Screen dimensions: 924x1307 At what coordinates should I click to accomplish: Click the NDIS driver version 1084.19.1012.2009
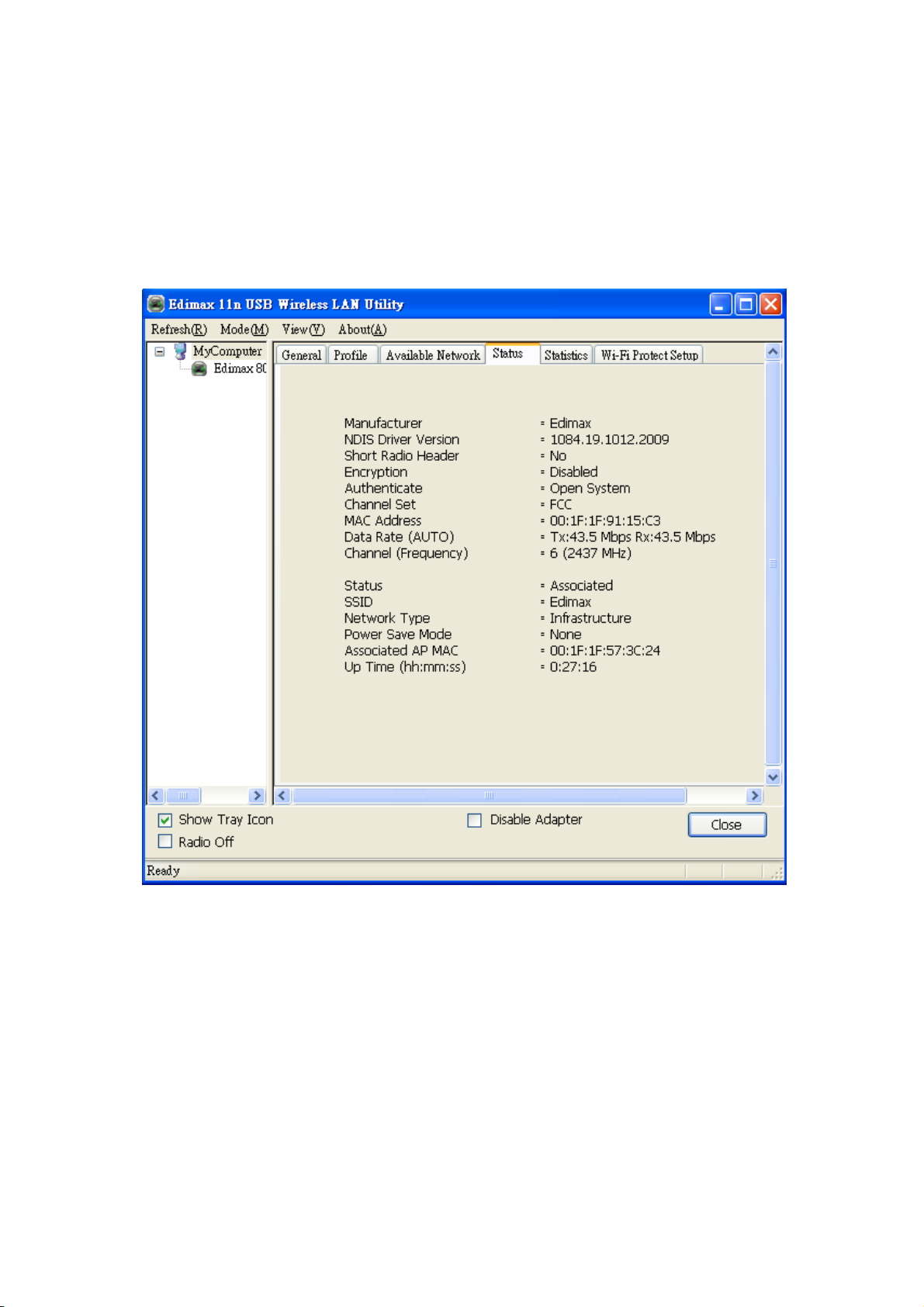tap(610, 439)
